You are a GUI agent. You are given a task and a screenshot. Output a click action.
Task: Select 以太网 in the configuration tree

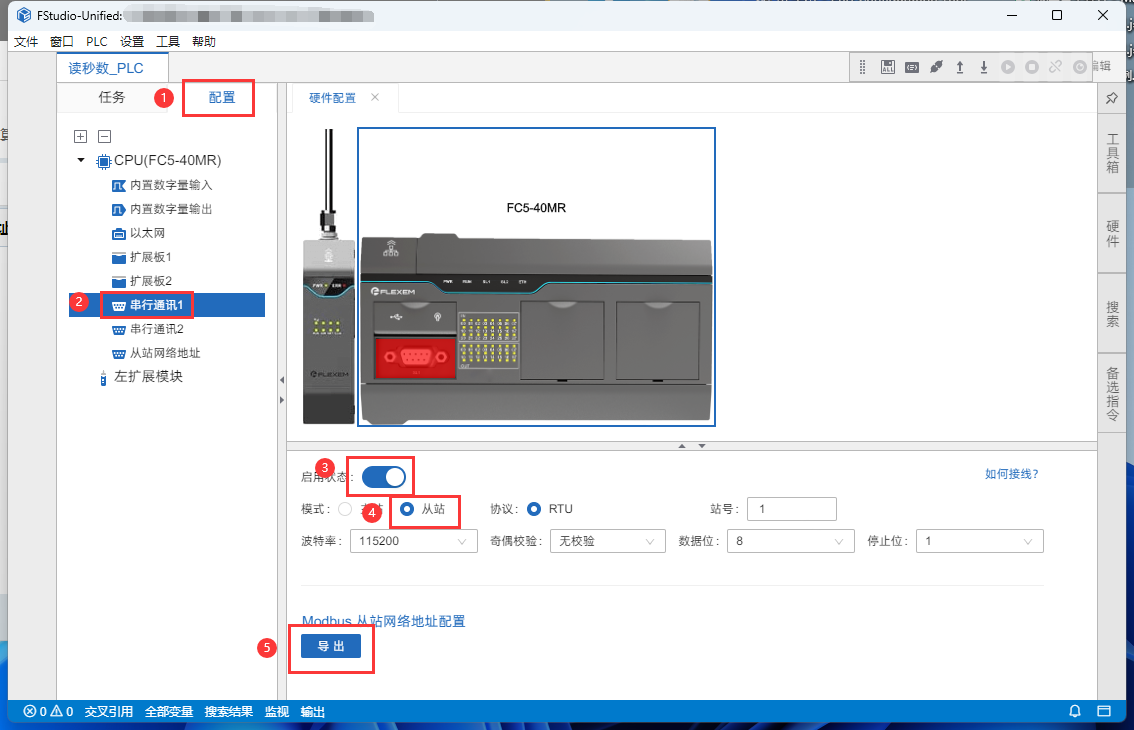click(x=147, y=233)
